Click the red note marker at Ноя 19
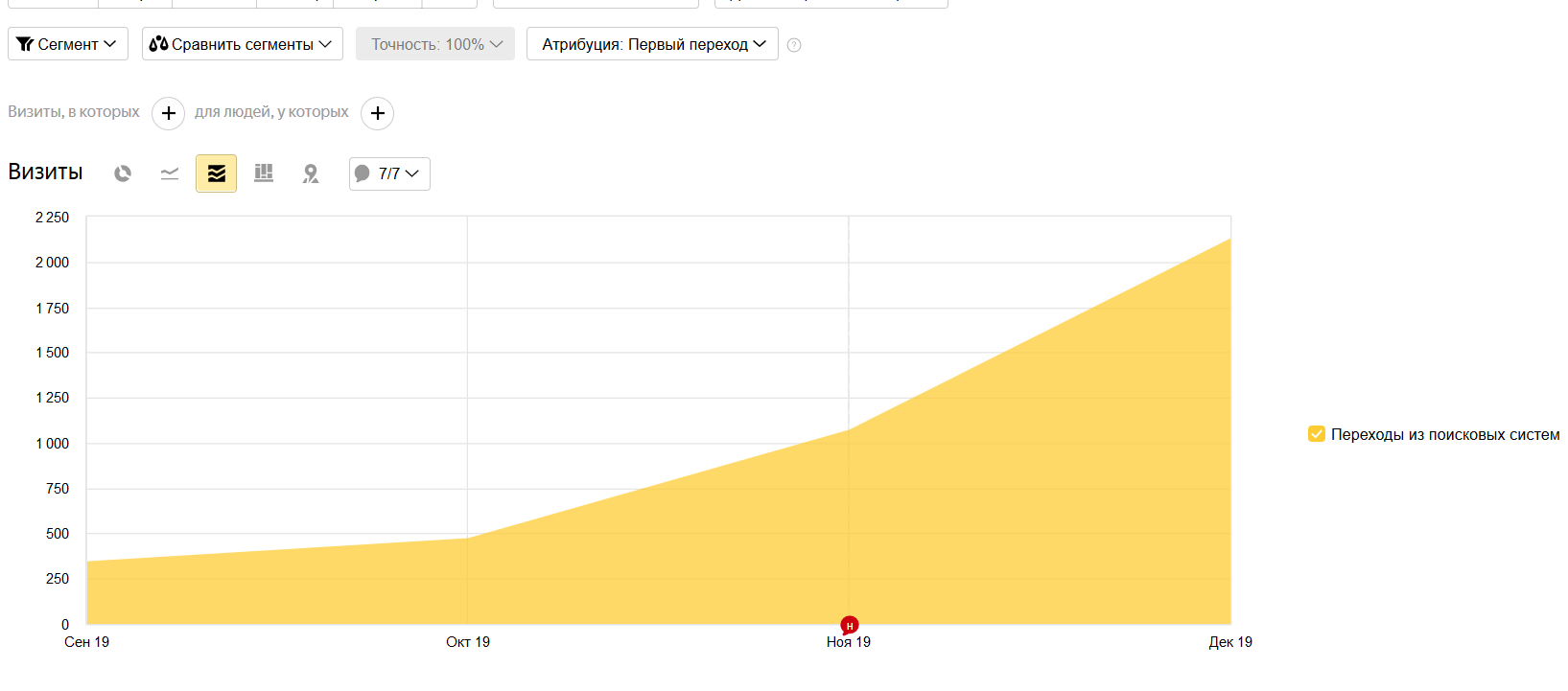The width and height of the screenshot is (1568, 691). 849,625
